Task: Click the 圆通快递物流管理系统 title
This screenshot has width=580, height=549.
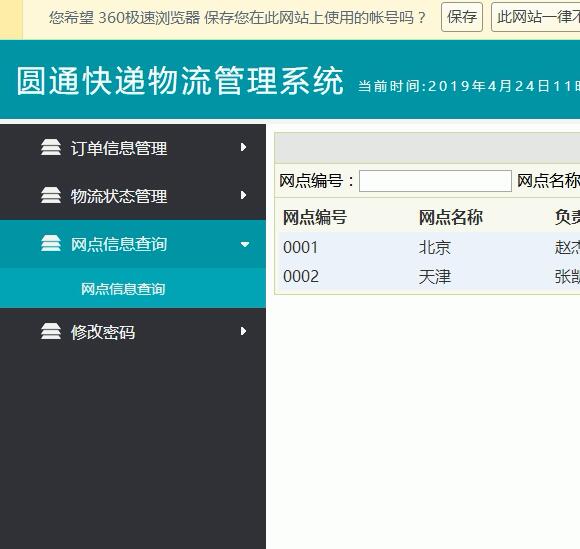Action: click(x=180, y=81)
